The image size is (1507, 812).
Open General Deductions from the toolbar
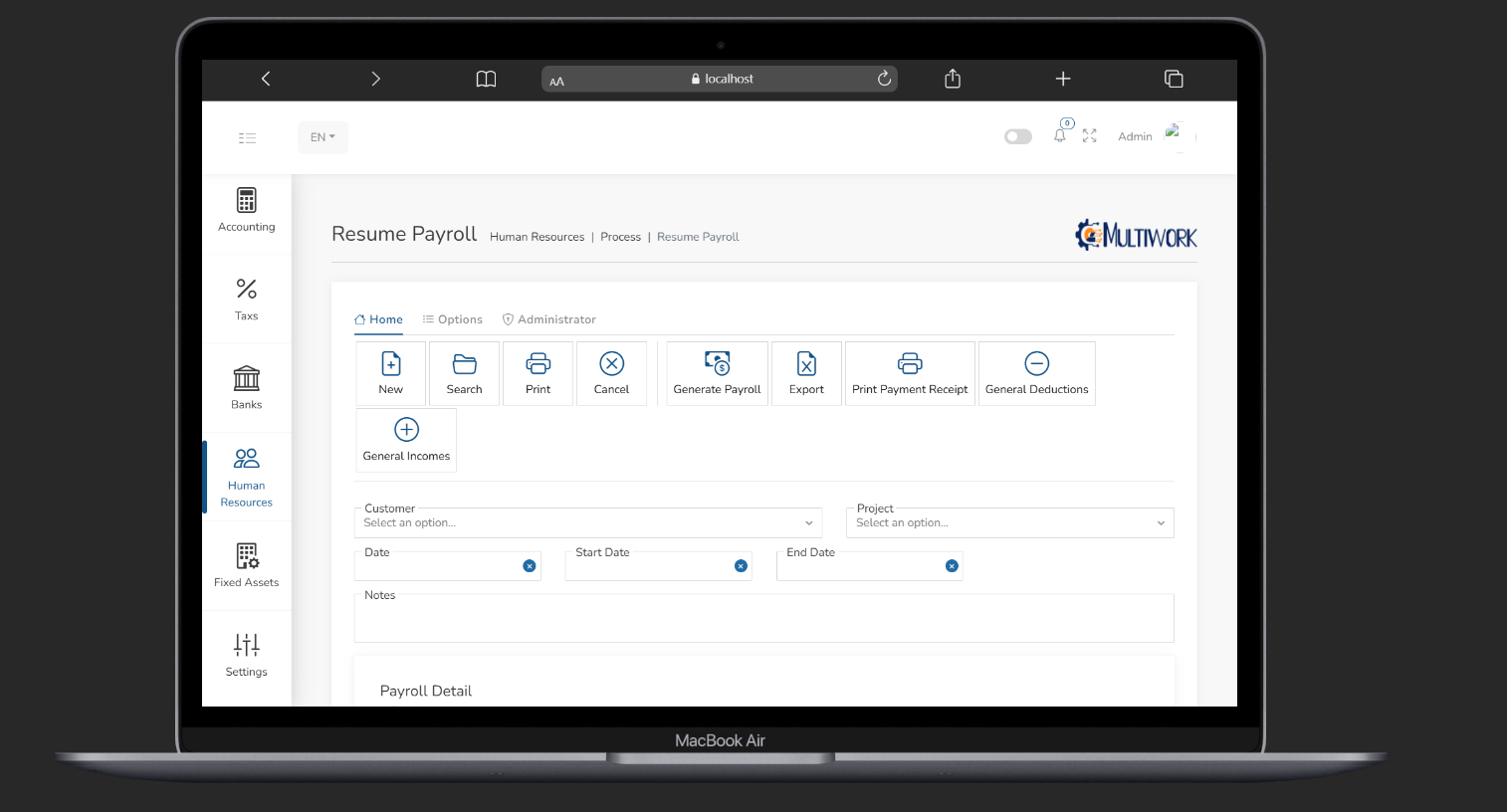click(x=1036, y=364)
